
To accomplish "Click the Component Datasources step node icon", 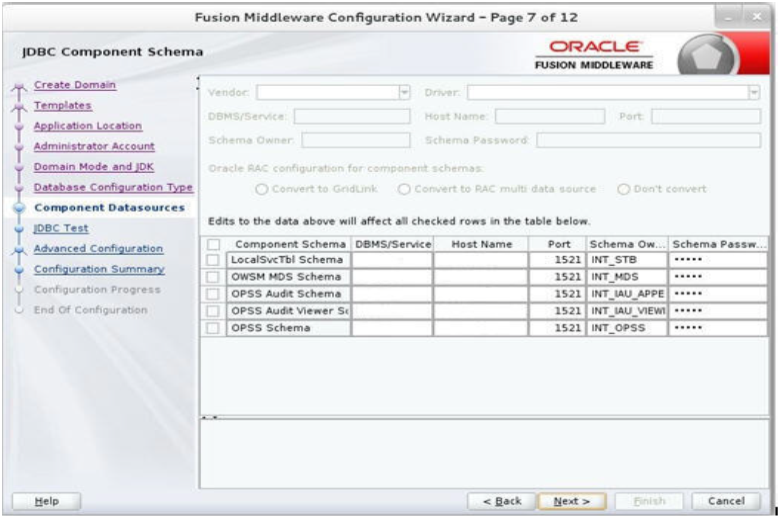I will pyautogui.click(x=19, y=208).
